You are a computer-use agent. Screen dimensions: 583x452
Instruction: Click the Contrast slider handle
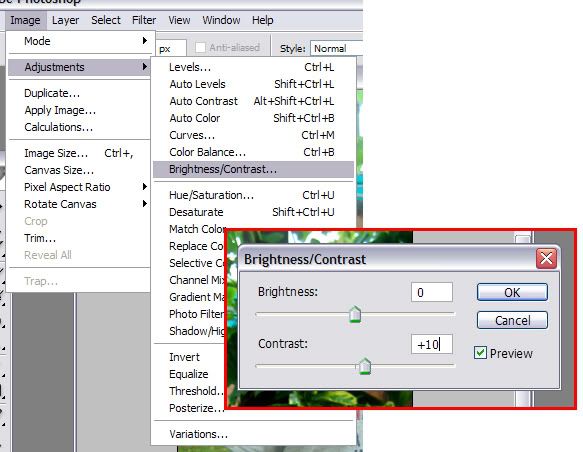pos(365,366)
